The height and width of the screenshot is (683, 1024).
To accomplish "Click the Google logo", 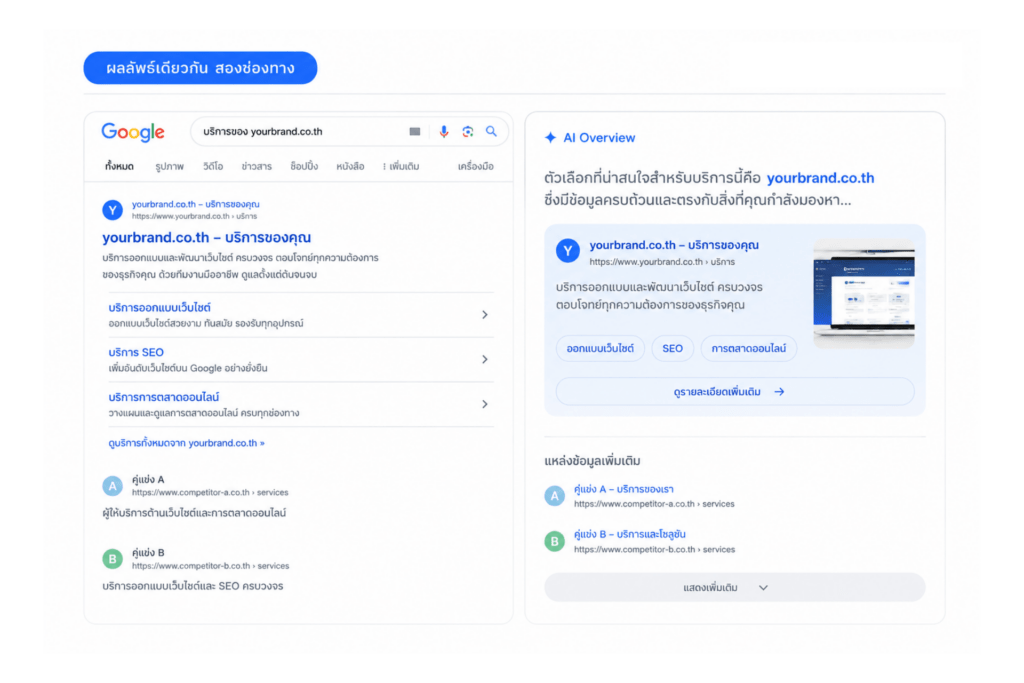I will click(x=133, y=133).
